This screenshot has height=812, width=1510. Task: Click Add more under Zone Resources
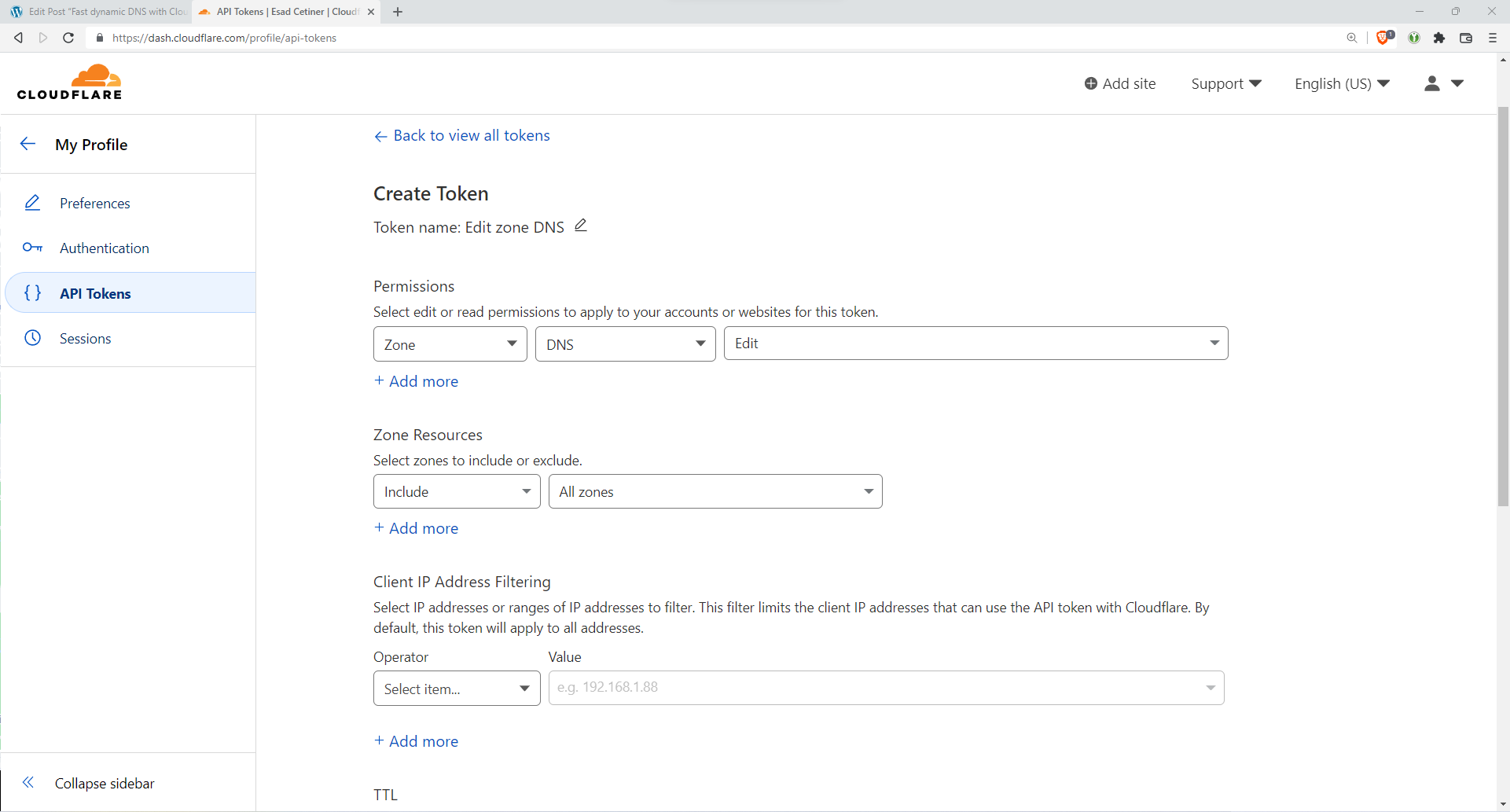coord(416,528)
